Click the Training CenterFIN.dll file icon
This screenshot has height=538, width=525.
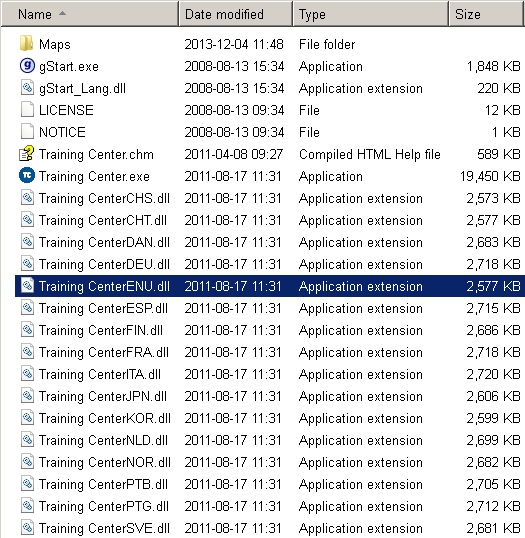point(27,330)
